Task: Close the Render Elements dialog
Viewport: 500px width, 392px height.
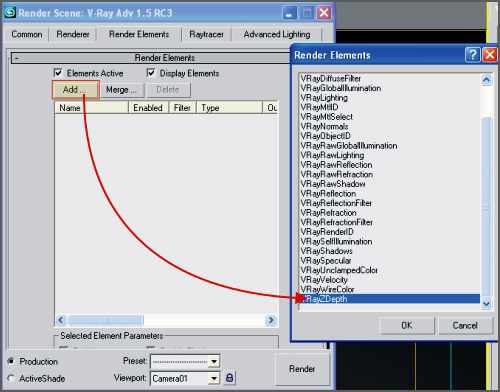Action: 490,54
